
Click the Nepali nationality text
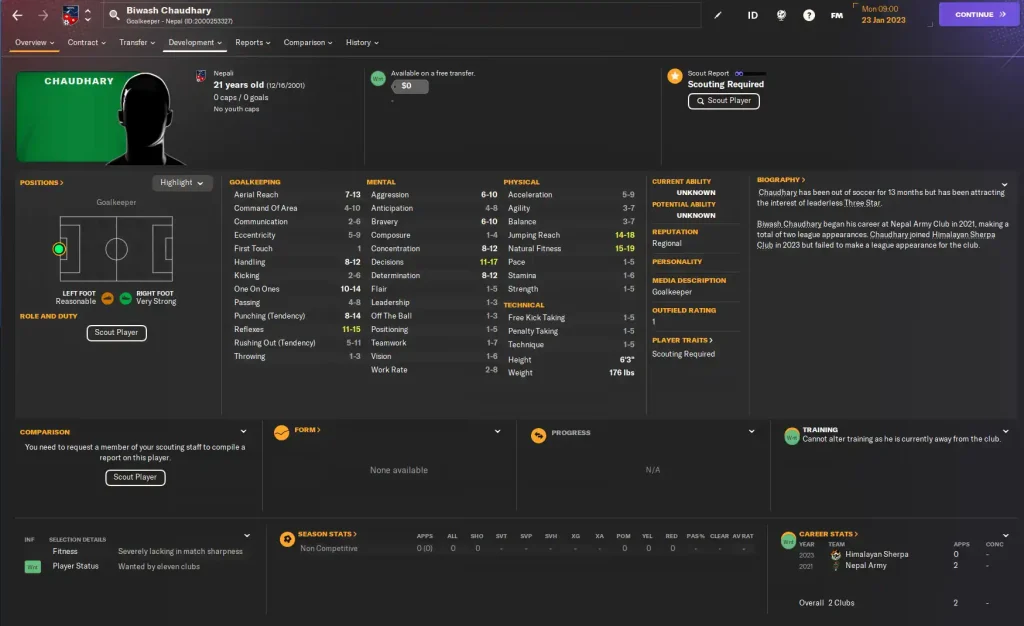pyautogui.click(x=223, y=73)
